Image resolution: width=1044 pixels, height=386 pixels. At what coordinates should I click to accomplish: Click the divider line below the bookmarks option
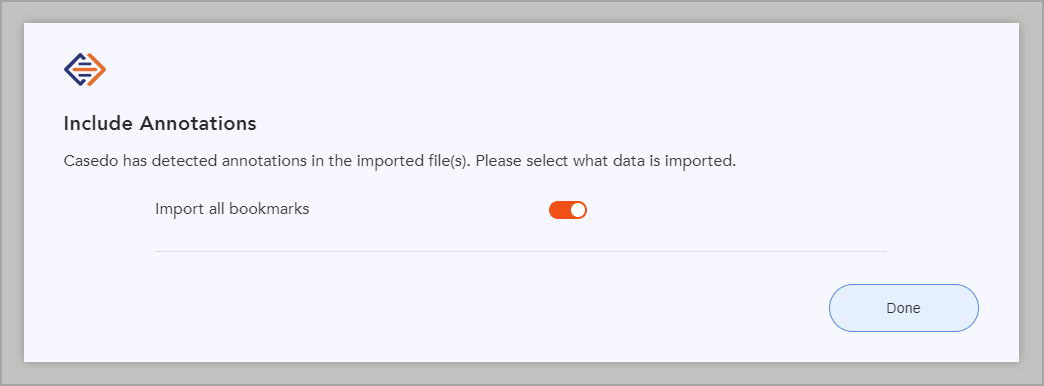click(521, 252)
